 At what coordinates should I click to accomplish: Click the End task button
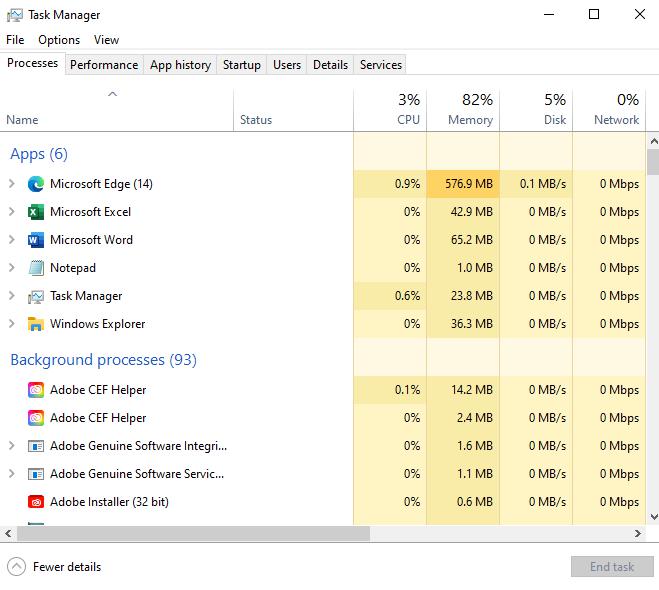click(612, 566)
